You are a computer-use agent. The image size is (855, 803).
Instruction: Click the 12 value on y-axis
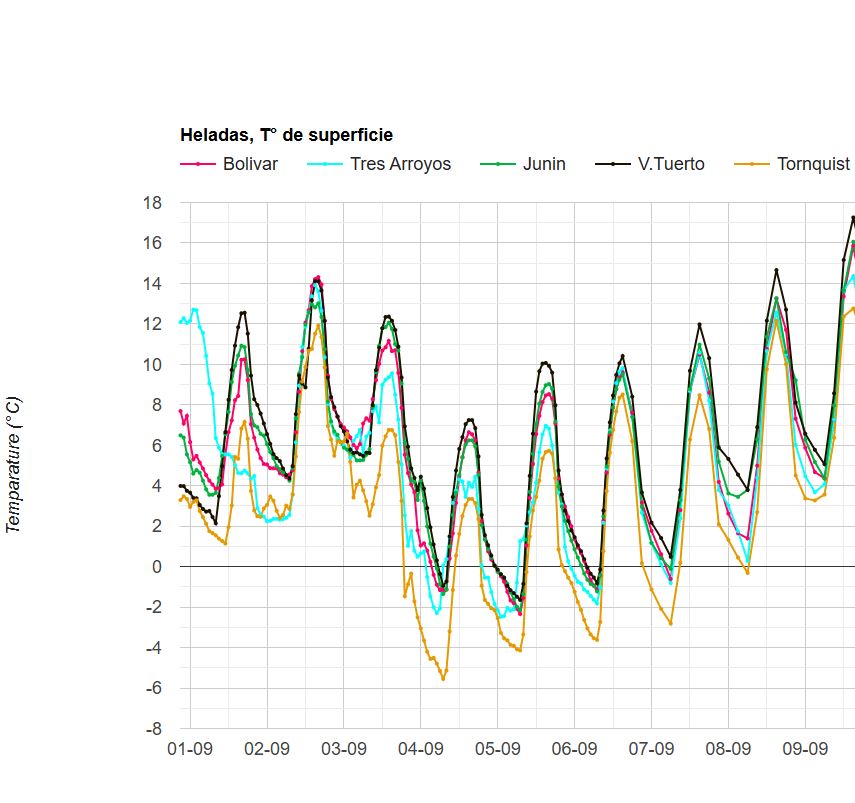click(153, 324)
